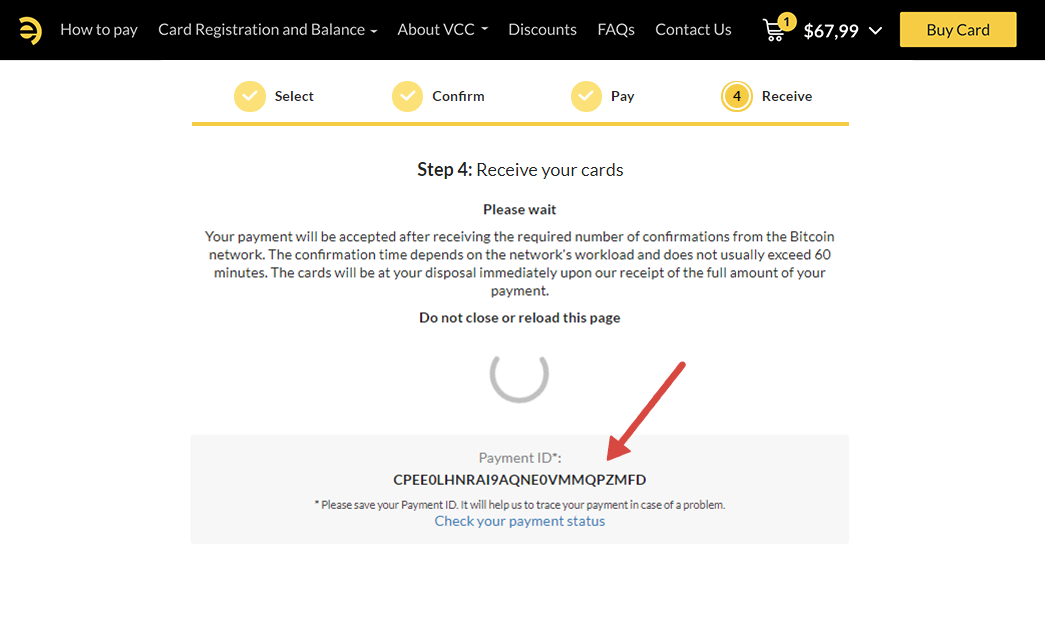Viewport: 1045px width, 625px height.
Task: Go to the Discounts menu item
Action: (542, 30)
